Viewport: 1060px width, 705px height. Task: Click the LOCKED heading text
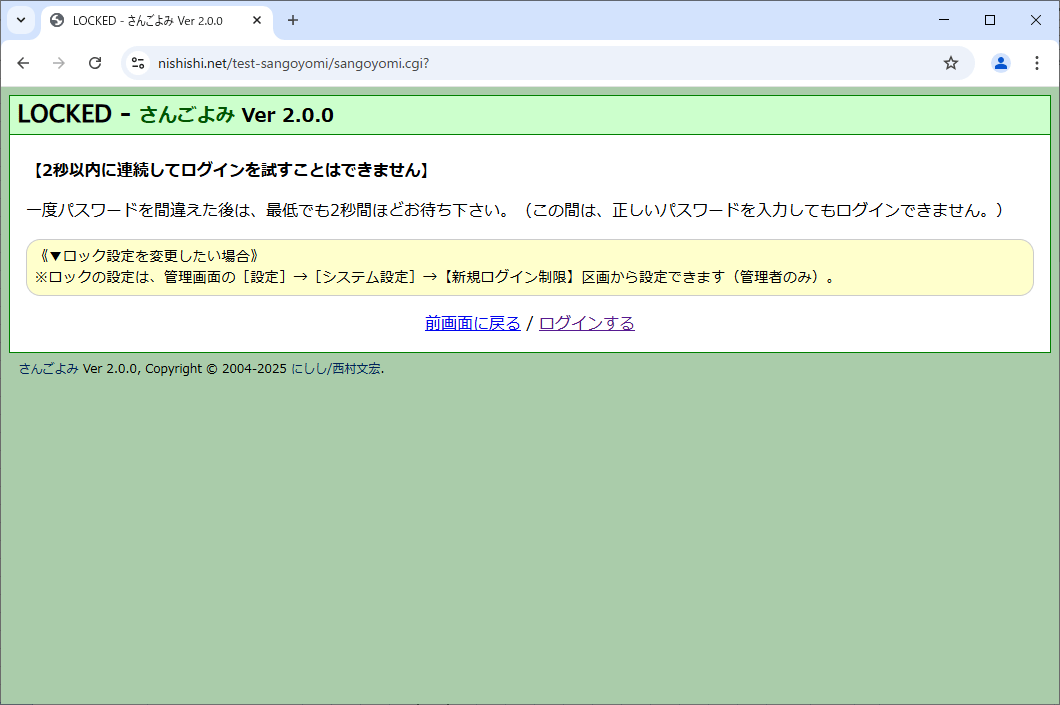(65, 114)
